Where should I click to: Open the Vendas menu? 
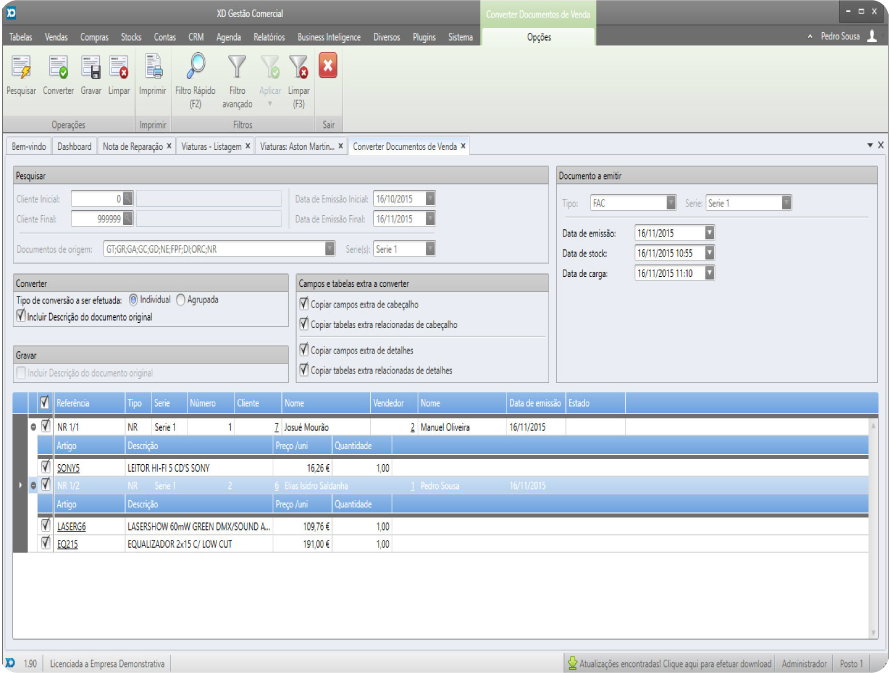click(x=56, y=37)
